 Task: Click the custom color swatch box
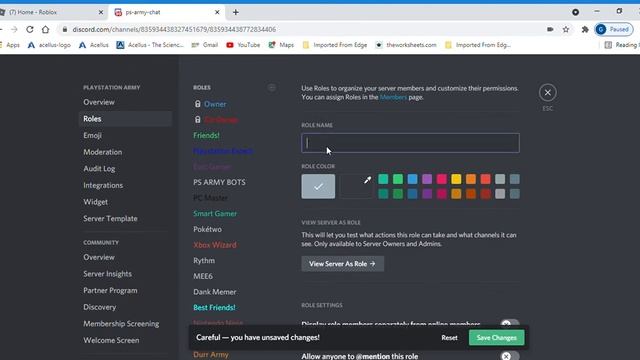pyautogui.click(x=356, y=187)
